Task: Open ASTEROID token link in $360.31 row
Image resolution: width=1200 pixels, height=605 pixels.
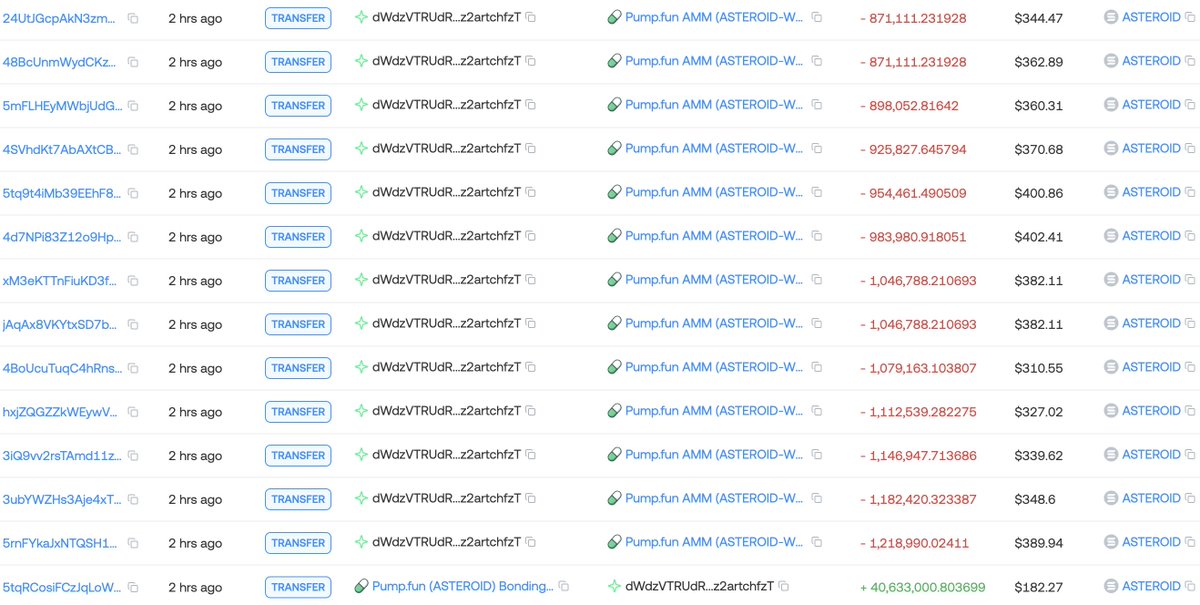Action: pyautogui.click(x=1151, y=105)
